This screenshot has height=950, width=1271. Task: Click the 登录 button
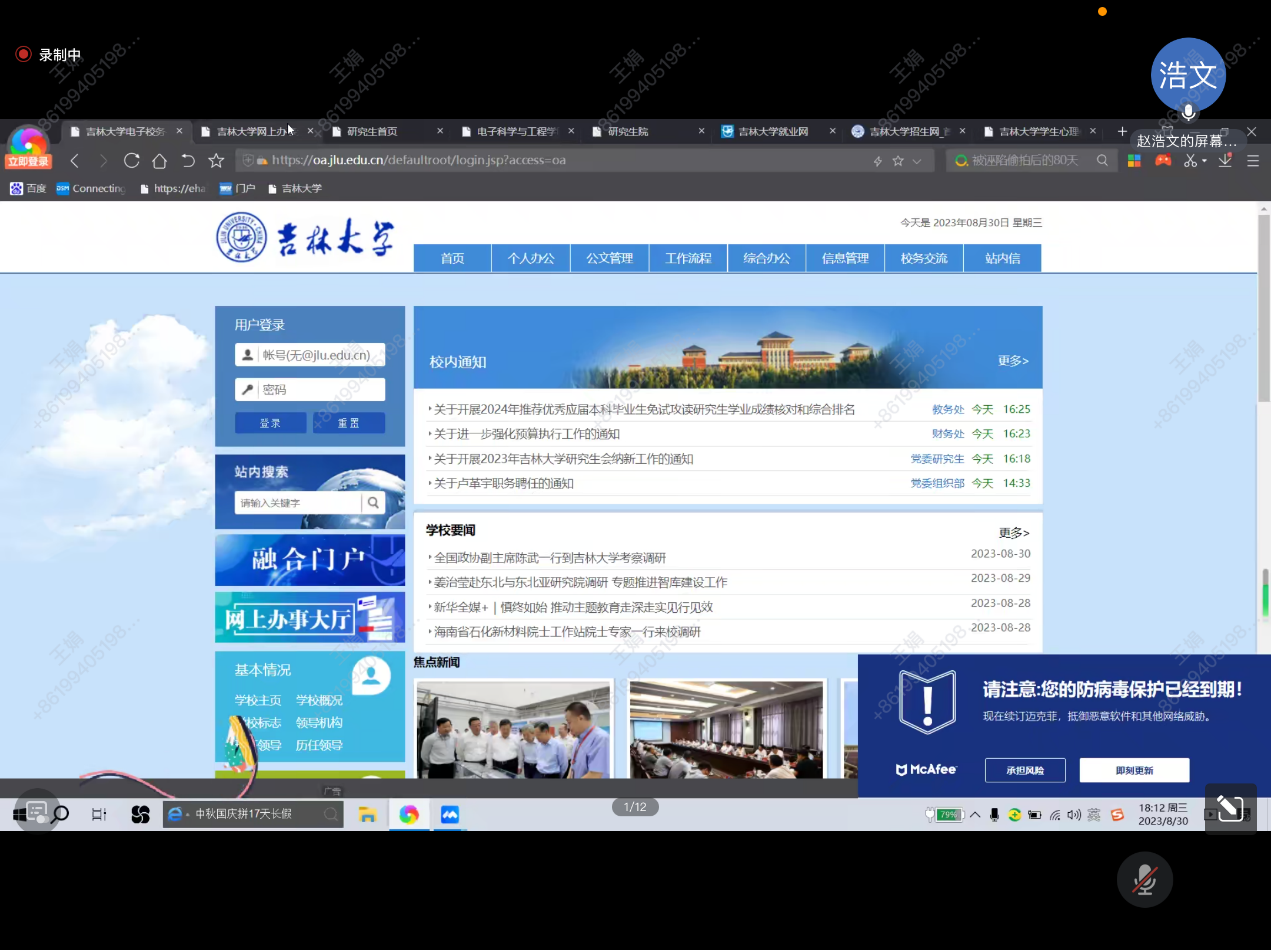point(270,423)
